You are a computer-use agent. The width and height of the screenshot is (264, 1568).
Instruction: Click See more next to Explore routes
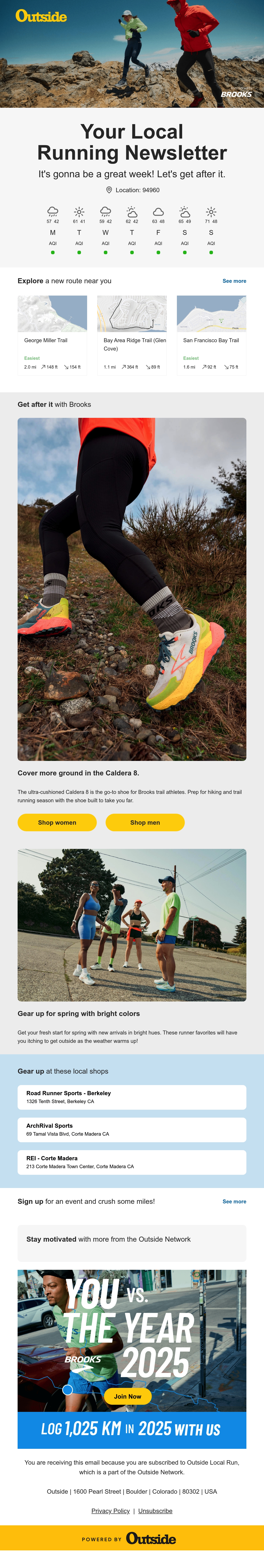tap(234, 281)
